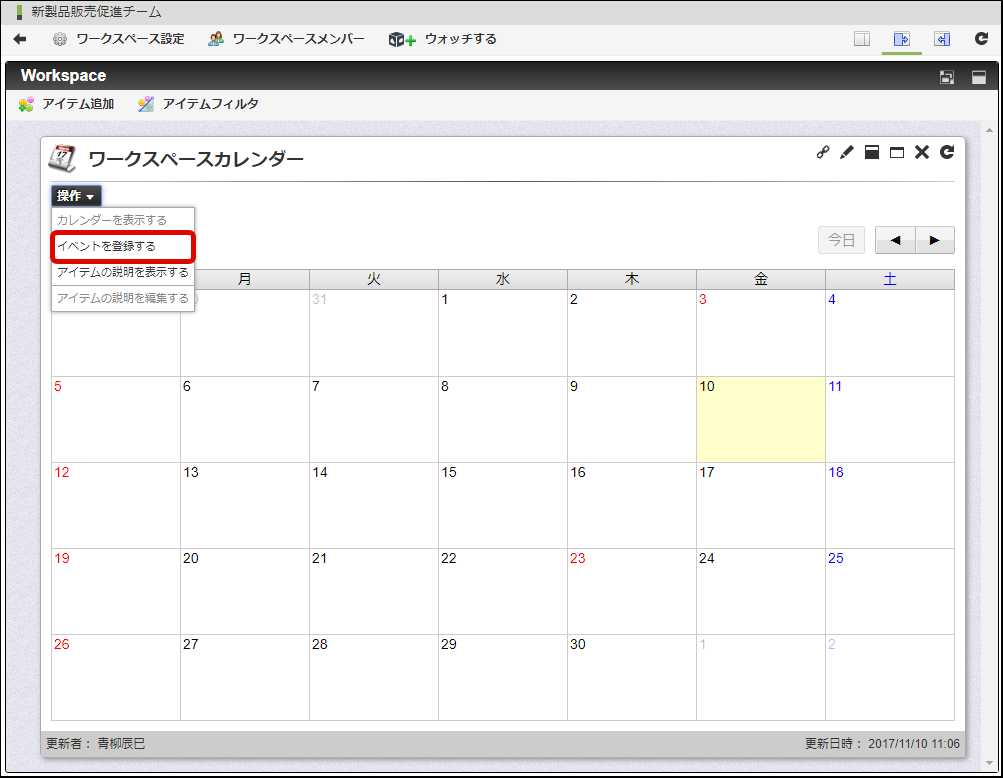The width and height of the screenshot is (1003, 778).
Task: Select day 8 cell
Action: pos(503,419)
